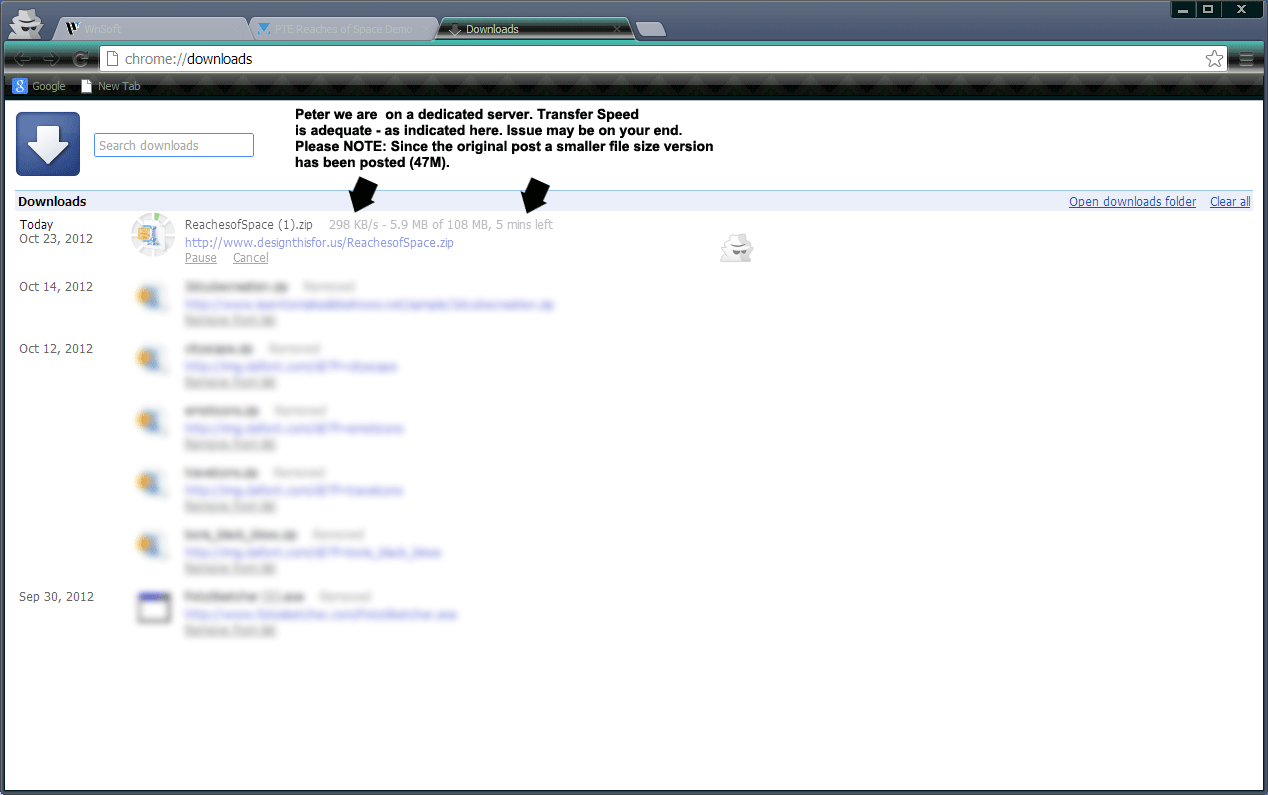Reload the current page
Screen dimensions: 1268x795
(81, 59)
